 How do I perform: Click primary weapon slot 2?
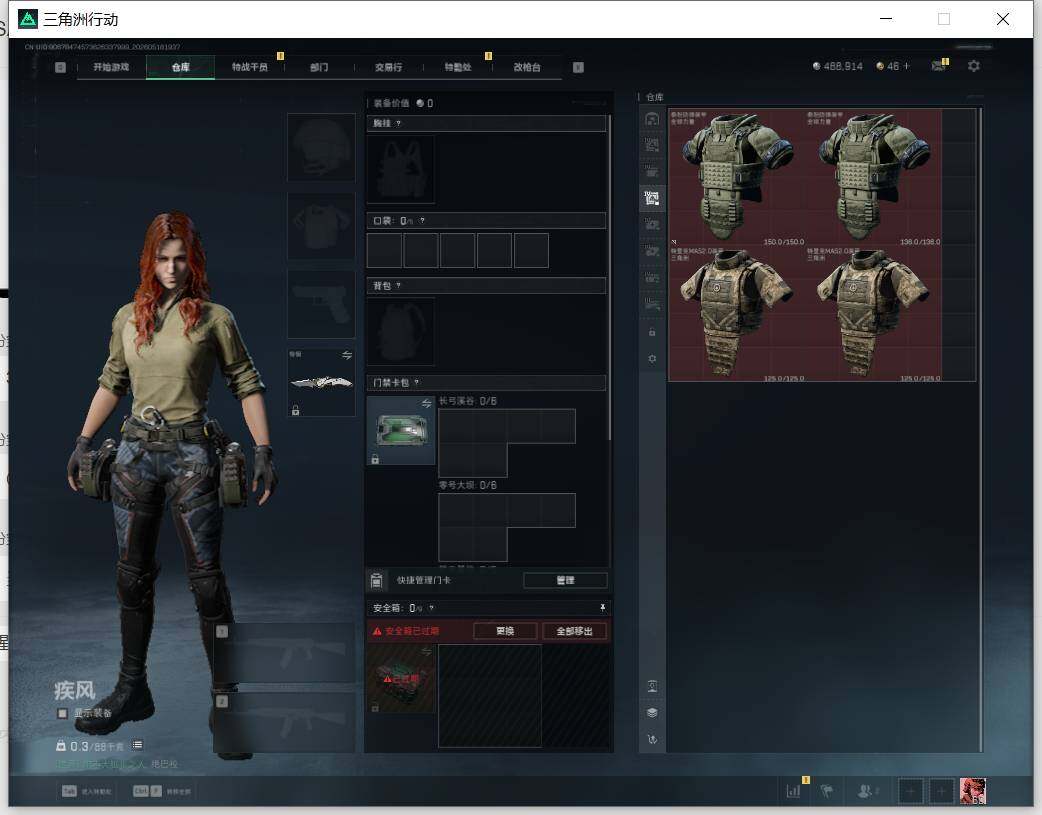[x=284, y=723]
